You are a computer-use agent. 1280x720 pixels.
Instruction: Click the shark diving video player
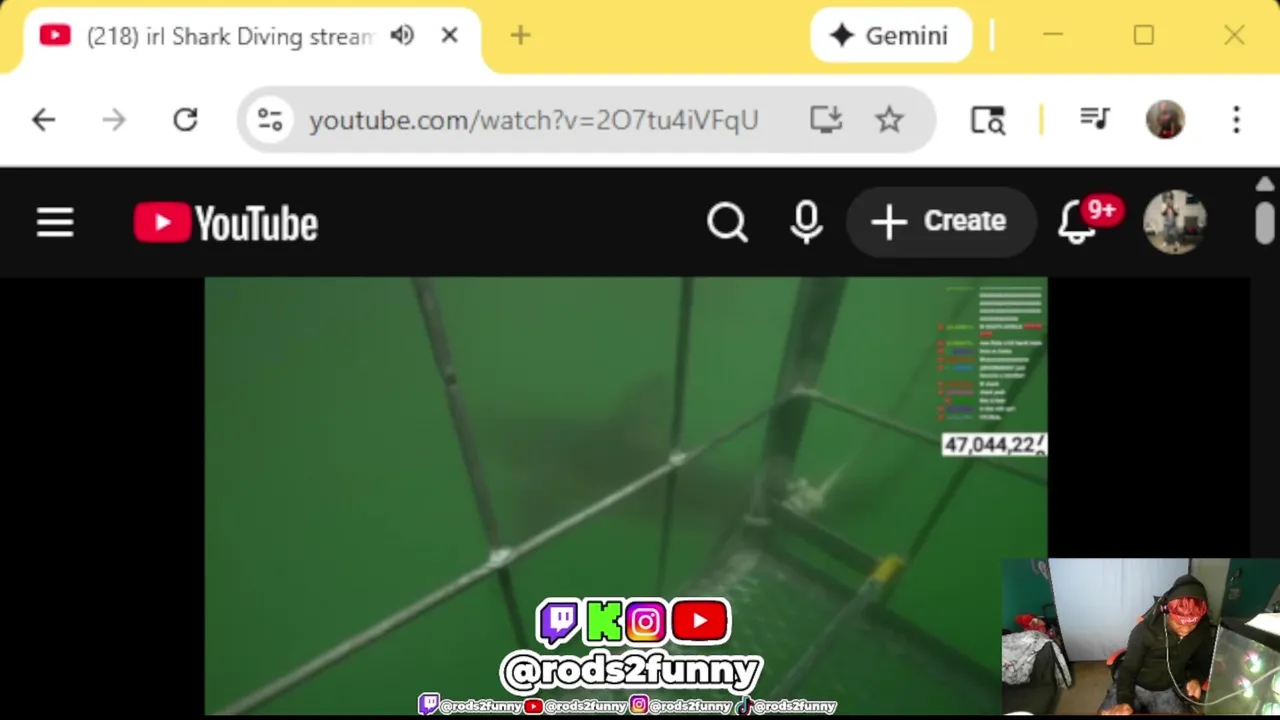click(x=626, y=495)
